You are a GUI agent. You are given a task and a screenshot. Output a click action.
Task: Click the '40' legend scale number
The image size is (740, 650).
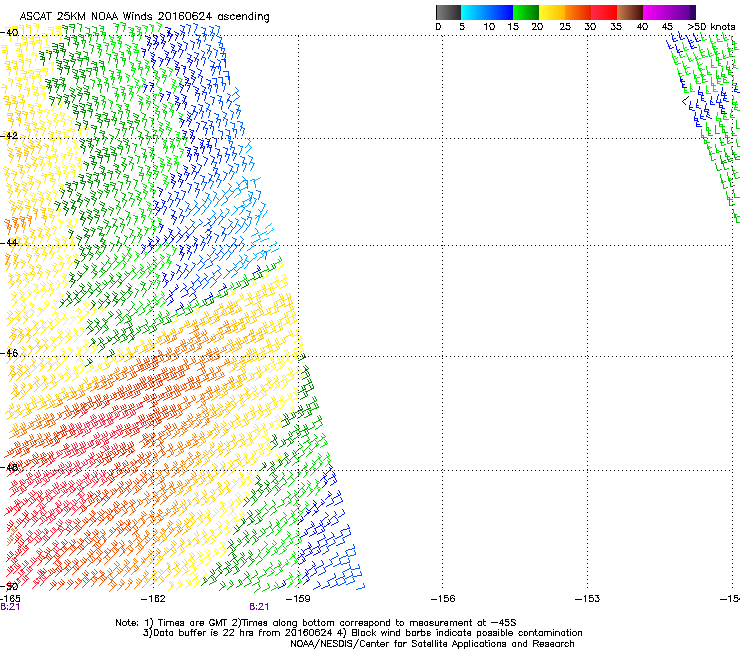(x=642, y=27)
